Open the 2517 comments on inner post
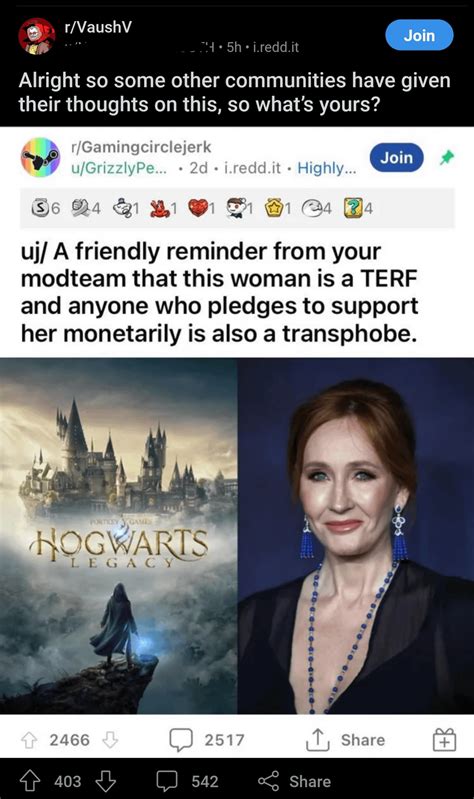 [x=206, y=740]
